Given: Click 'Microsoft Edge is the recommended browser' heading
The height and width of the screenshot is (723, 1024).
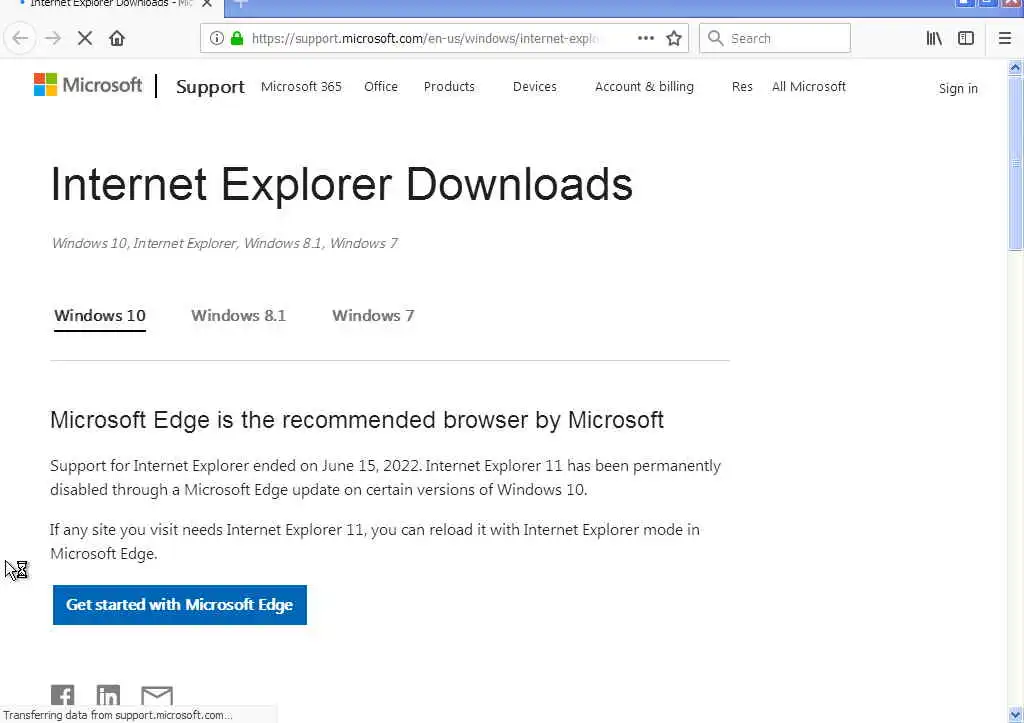Looking at the screenshot, I should pyautogui.click(x=357, y=420).
